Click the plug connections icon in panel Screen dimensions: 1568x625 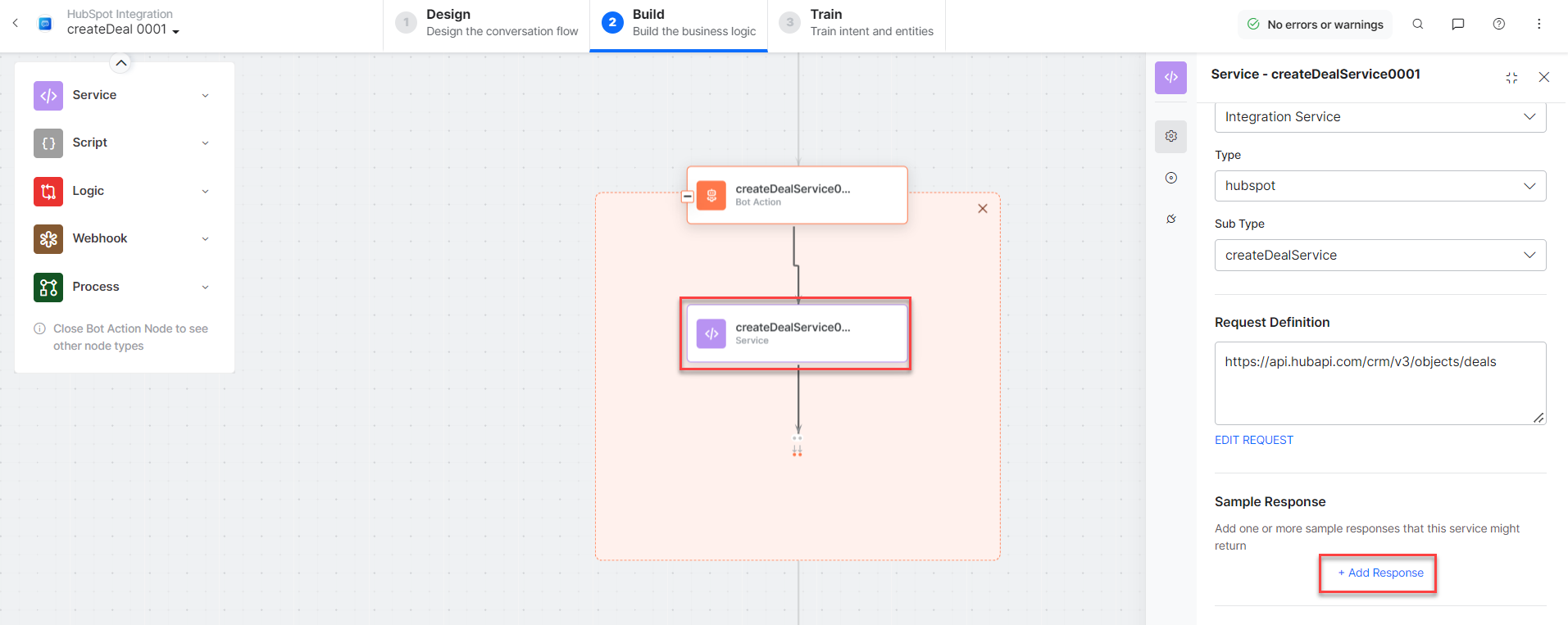(1170, 219)
